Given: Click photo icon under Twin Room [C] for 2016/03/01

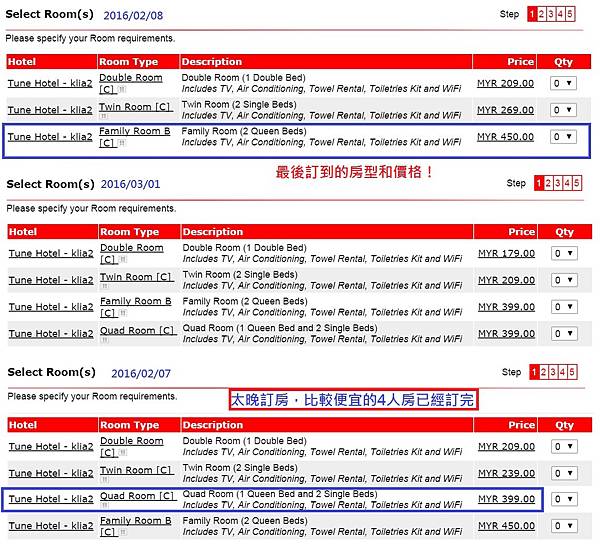Looking at the screenshot, I should [x=104, y=286].
